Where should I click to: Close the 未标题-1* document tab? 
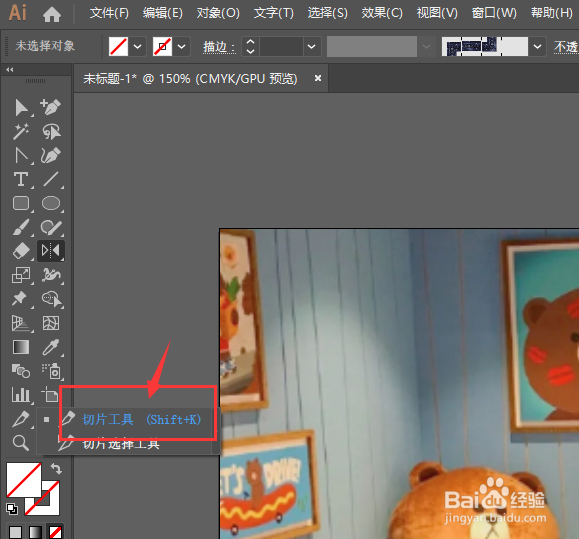[318, 78]
